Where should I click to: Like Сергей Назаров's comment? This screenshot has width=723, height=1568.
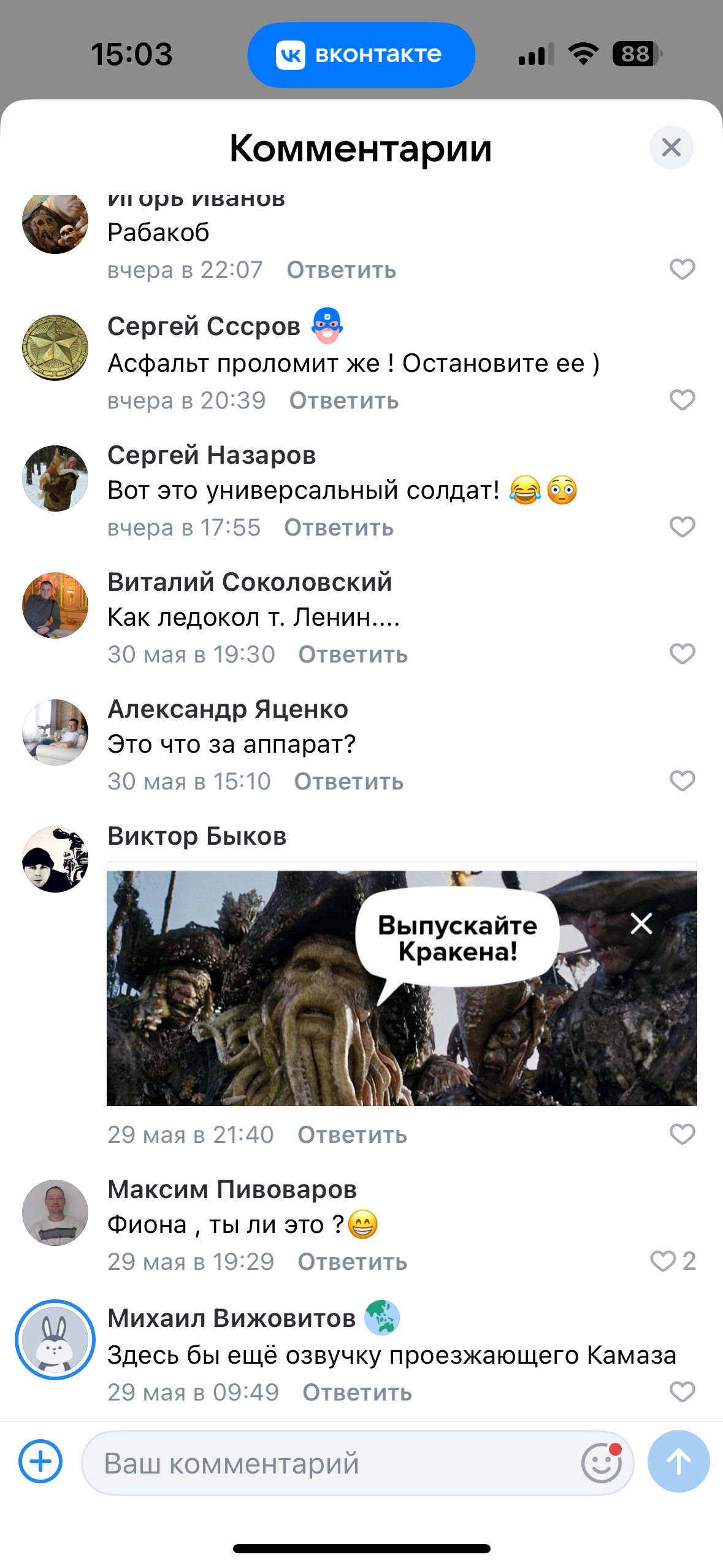(682, 527)
